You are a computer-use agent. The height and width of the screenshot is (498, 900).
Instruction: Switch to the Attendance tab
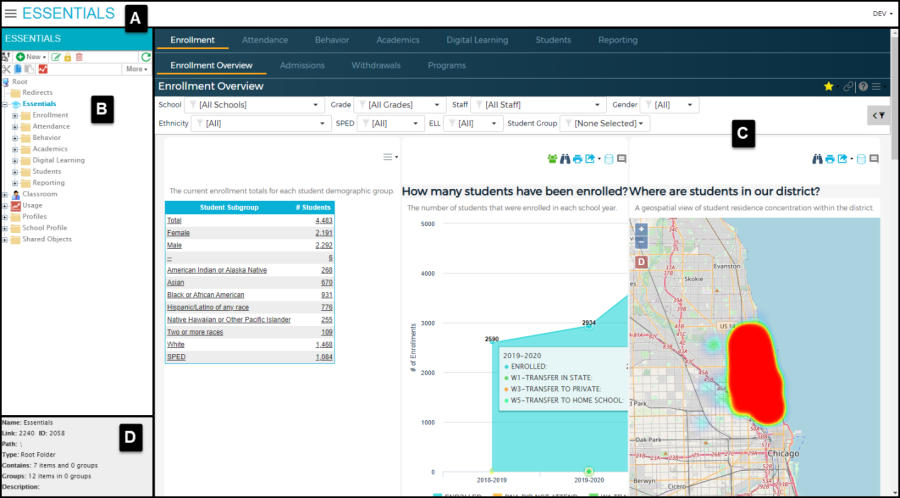point(265,40)
